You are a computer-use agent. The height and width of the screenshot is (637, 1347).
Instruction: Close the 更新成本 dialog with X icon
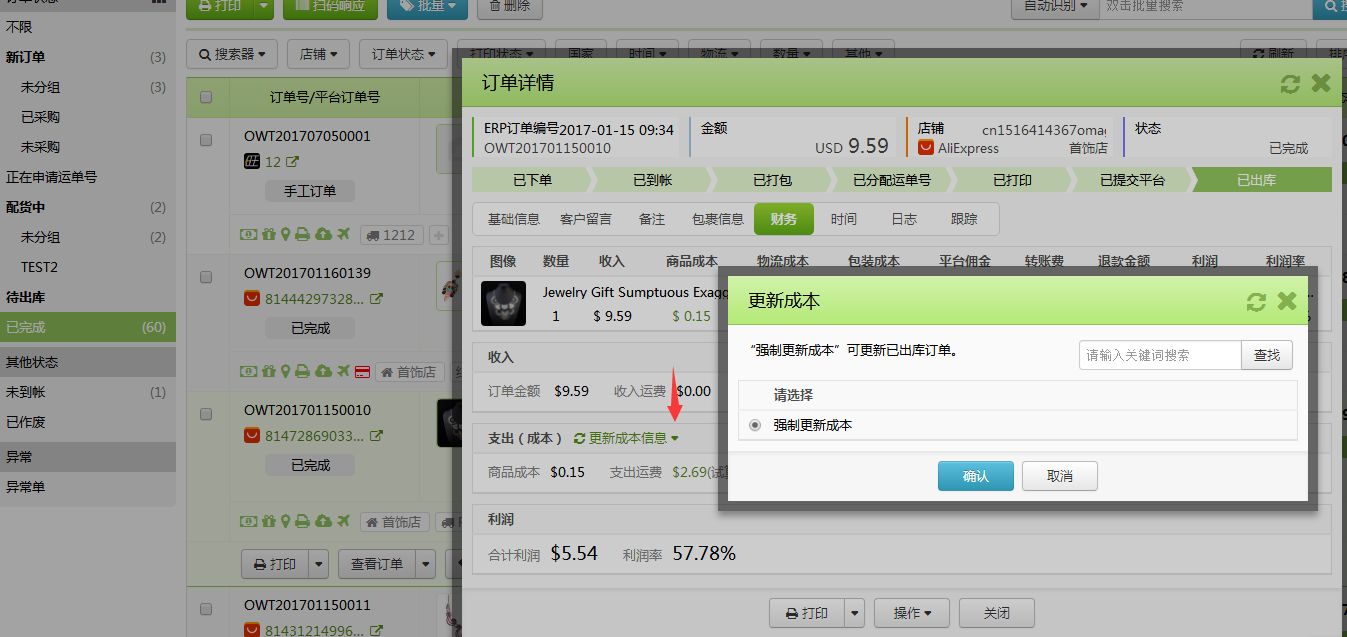pyautogui.click(x=1287, y=301)
